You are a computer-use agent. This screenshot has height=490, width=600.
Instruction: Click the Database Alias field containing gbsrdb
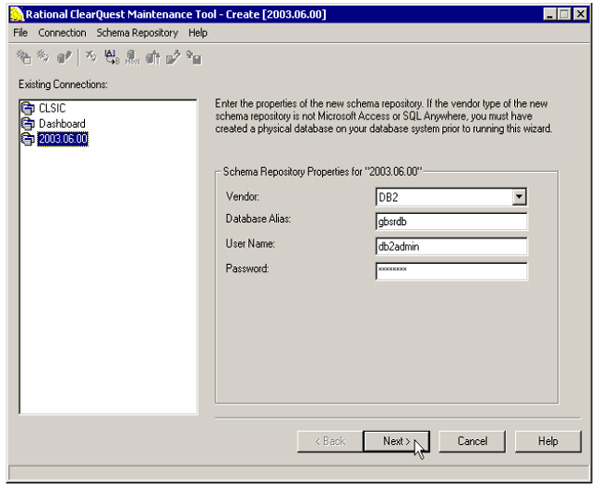click(x=451, y=221)
